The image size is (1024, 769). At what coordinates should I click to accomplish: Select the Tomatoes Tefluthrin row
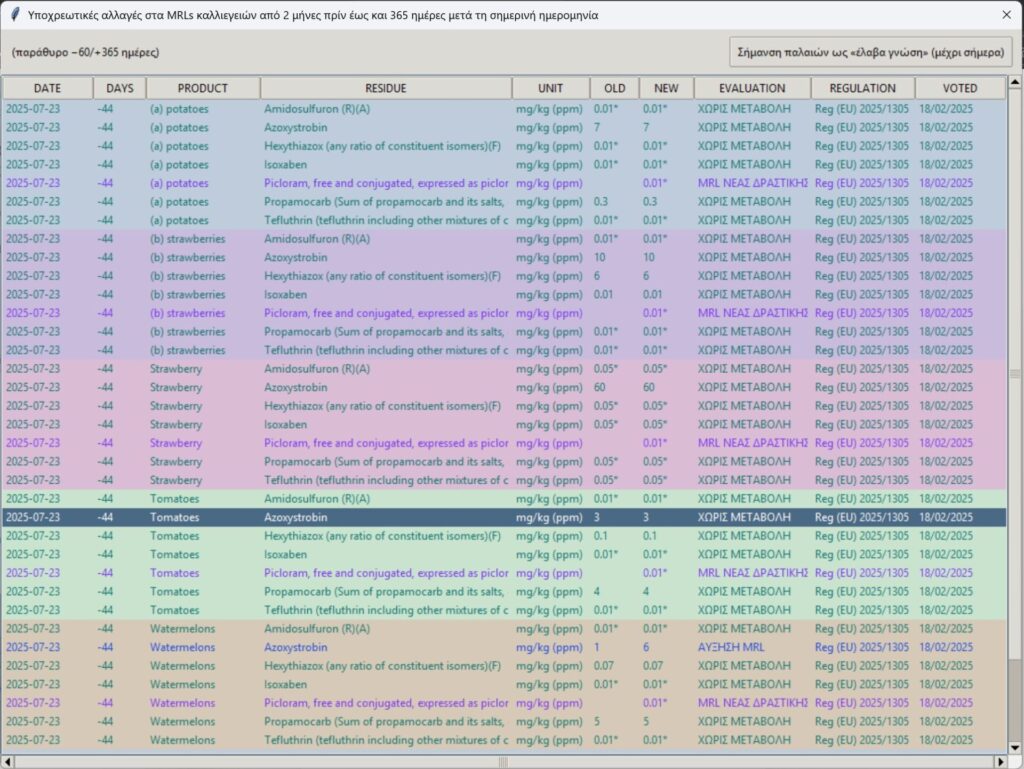(x=504, y=610)
